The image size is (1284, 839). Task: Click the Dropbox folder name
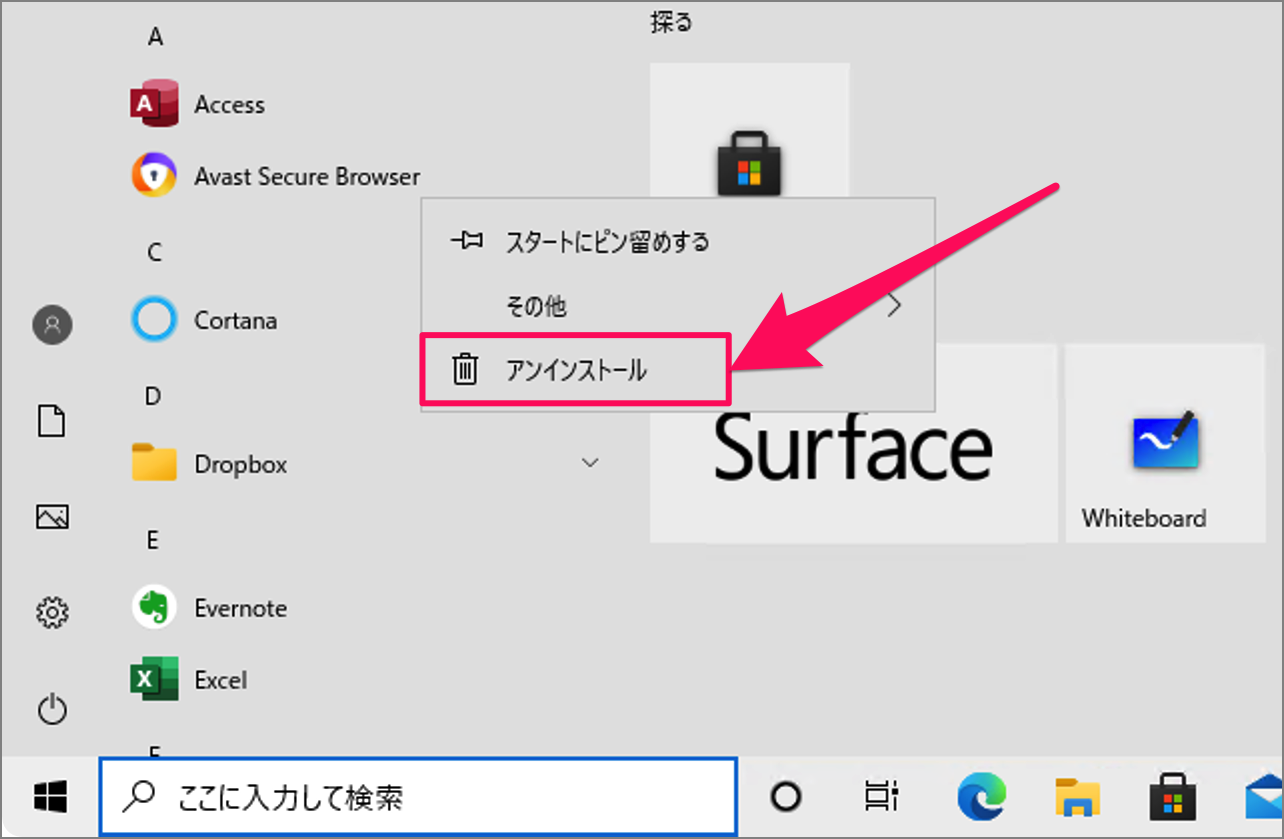coord(241,465)
